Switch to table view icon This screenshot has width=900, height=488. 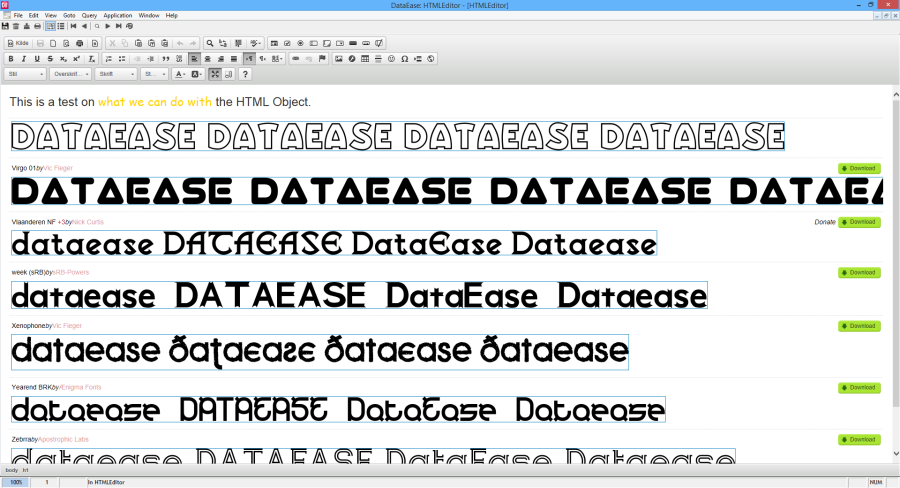tap(61, 26)
